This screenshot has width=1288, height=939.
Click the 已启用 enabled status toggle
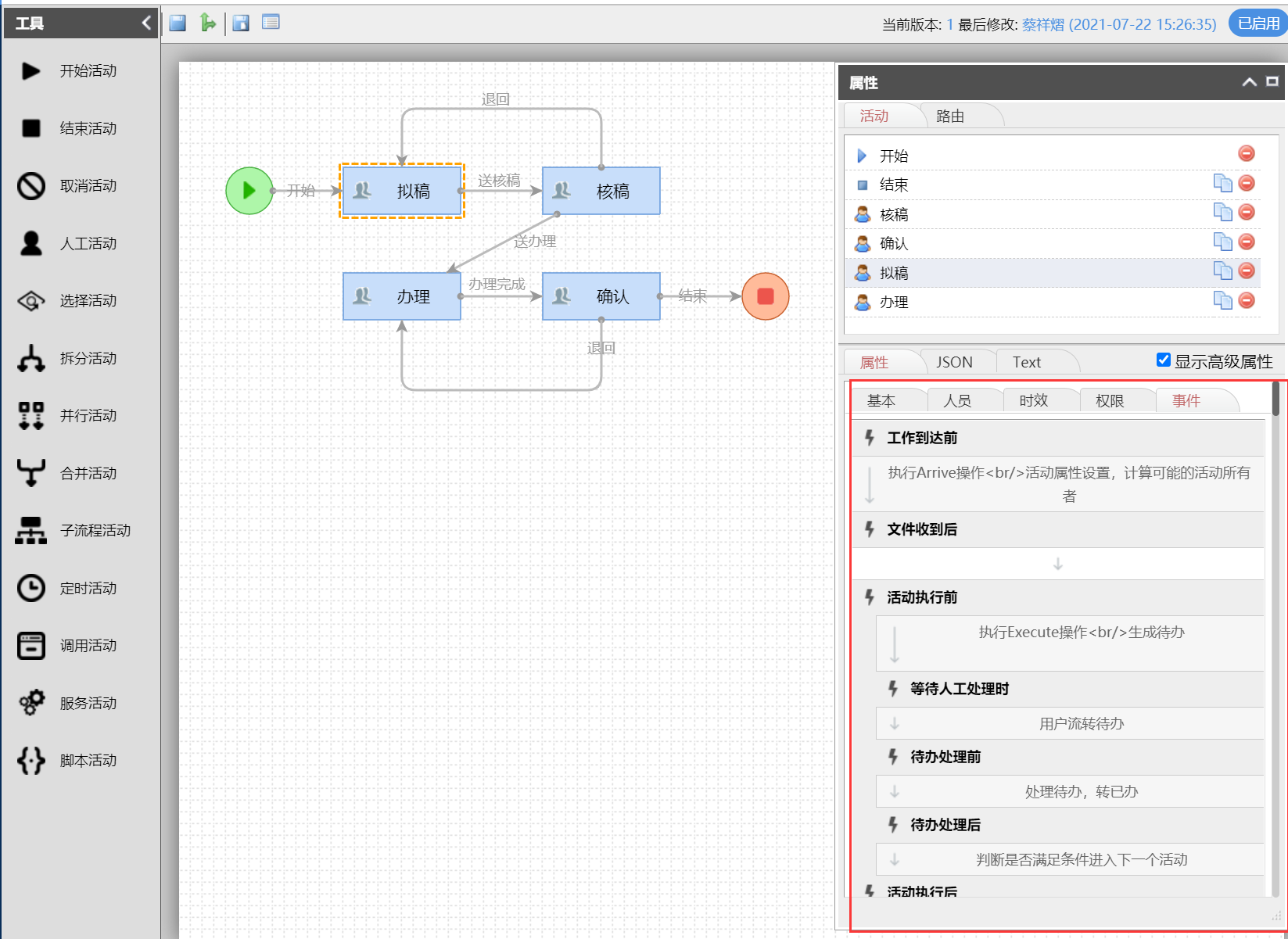tap(1258, 23)
